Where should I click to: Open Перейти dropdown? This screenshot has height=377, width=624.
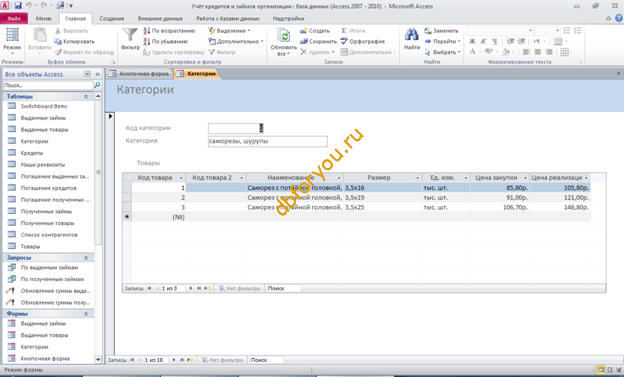443,41
